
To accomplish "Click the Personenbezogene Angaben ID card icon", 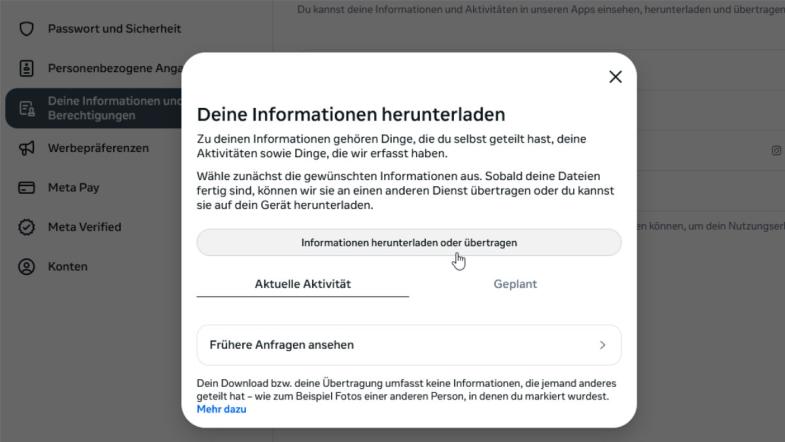I will [27, 68].
